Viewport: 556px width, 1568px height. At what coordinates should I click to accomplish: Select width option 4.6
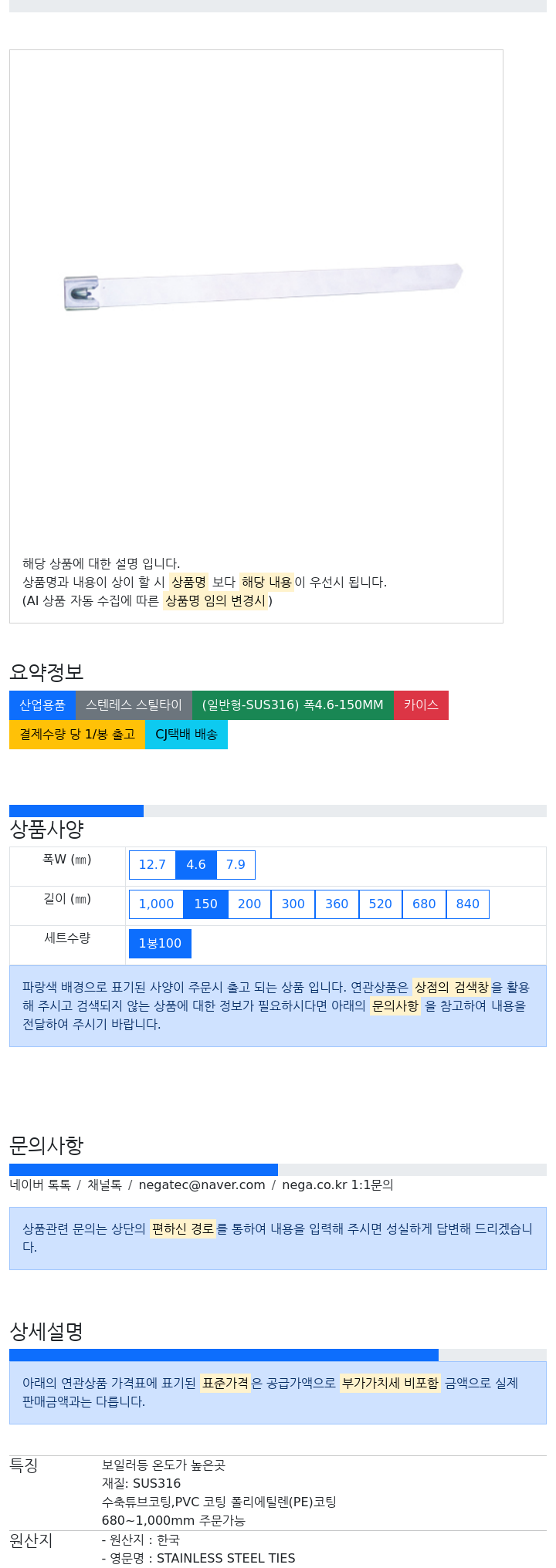196,865
